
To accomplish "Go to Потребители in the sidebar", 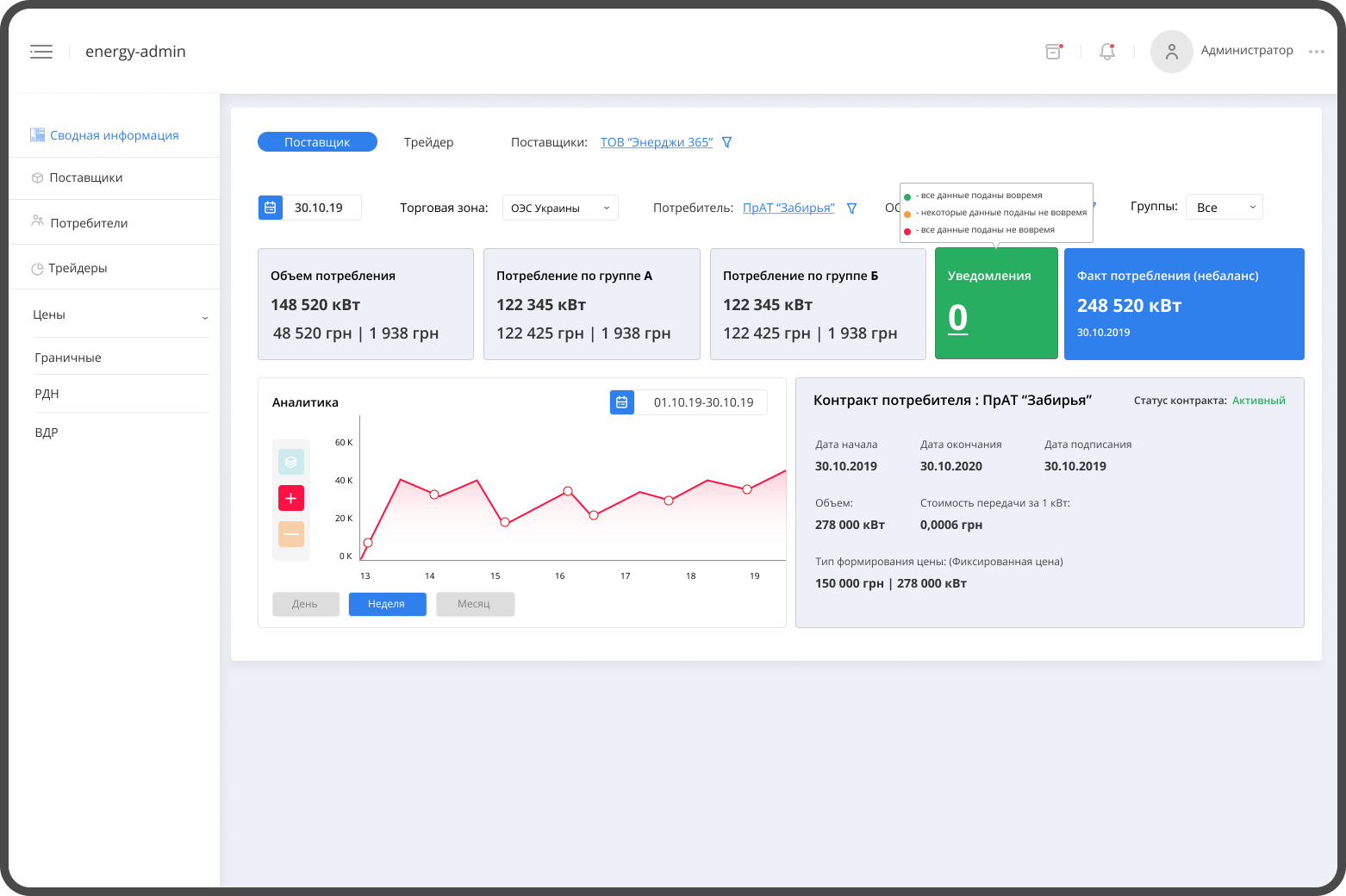I will point(89,223).
